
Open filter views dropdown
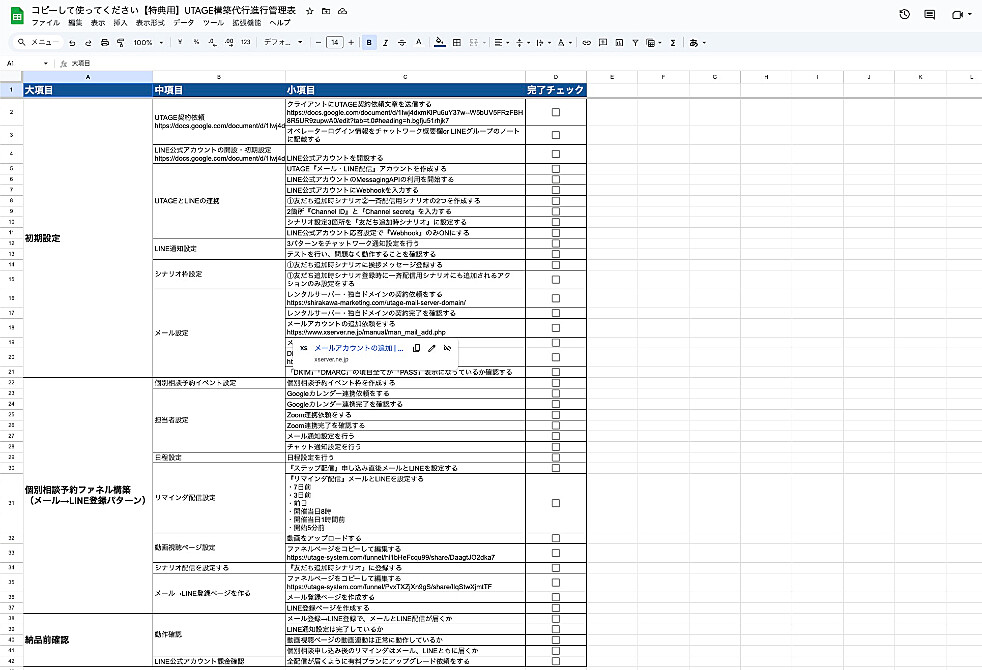point(653,43)
